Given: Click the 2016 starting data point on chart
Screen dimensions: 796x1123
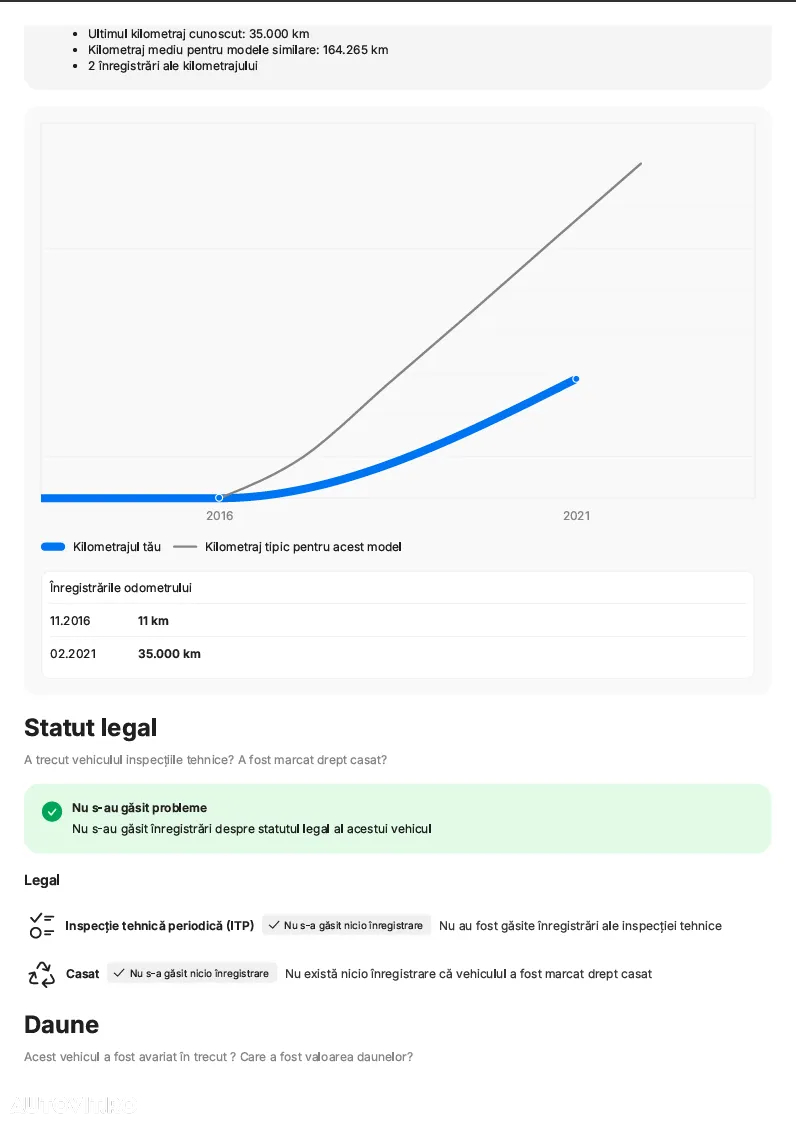Looking at the screenshot, I should point(219,498).
